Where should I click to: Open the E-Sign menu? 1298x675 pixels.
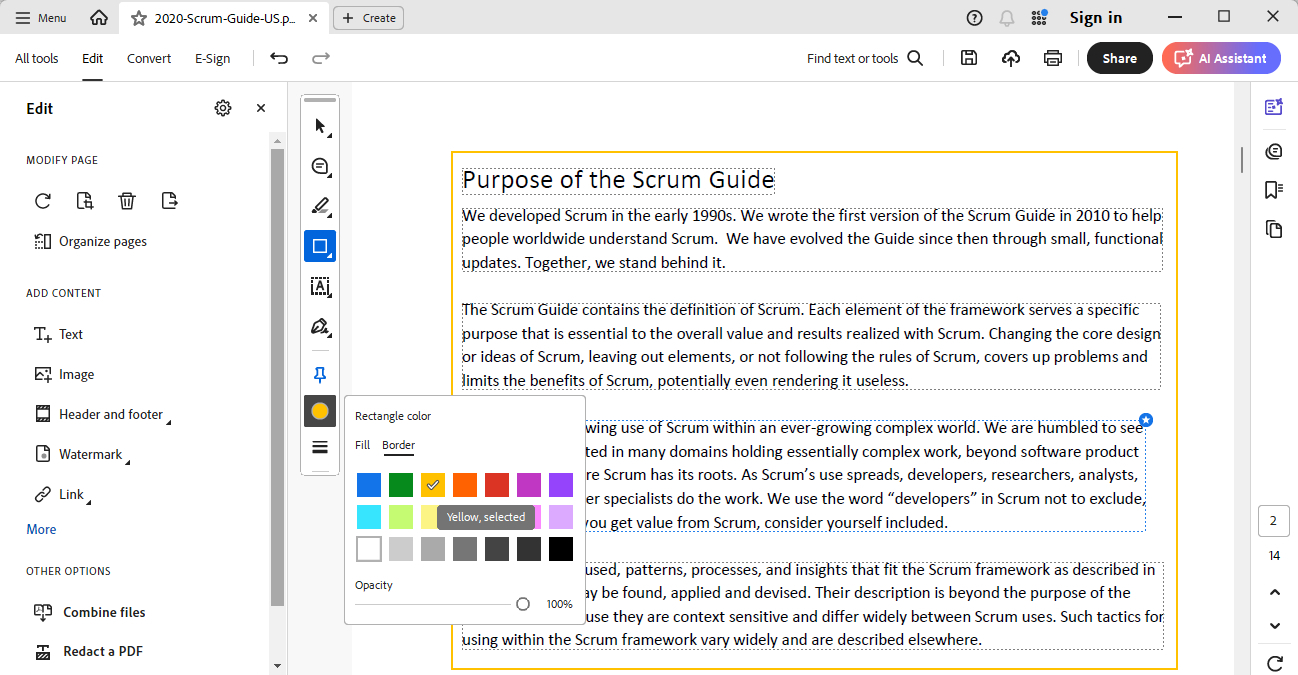212,58
